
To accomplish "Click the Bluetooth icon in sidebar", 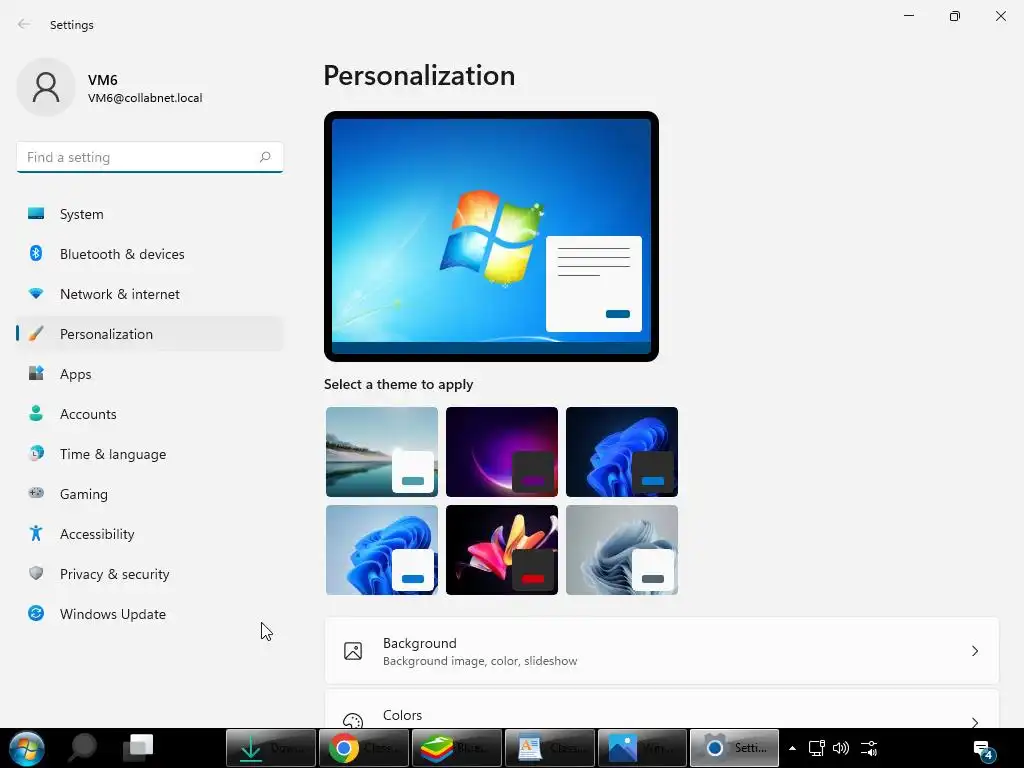I will (x=36, y=253).
